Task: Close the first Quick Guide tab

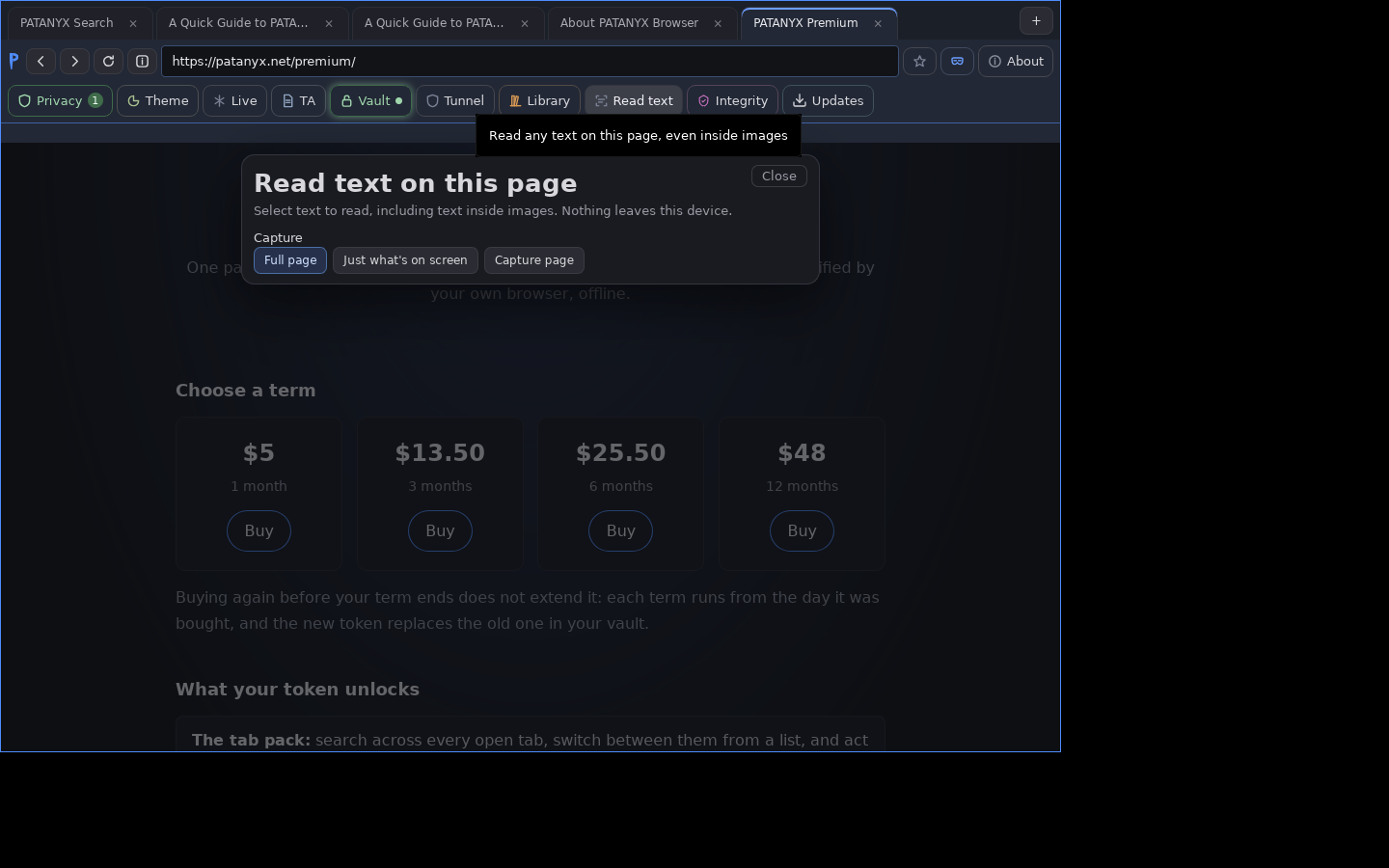Action: (x=329, y=23)
